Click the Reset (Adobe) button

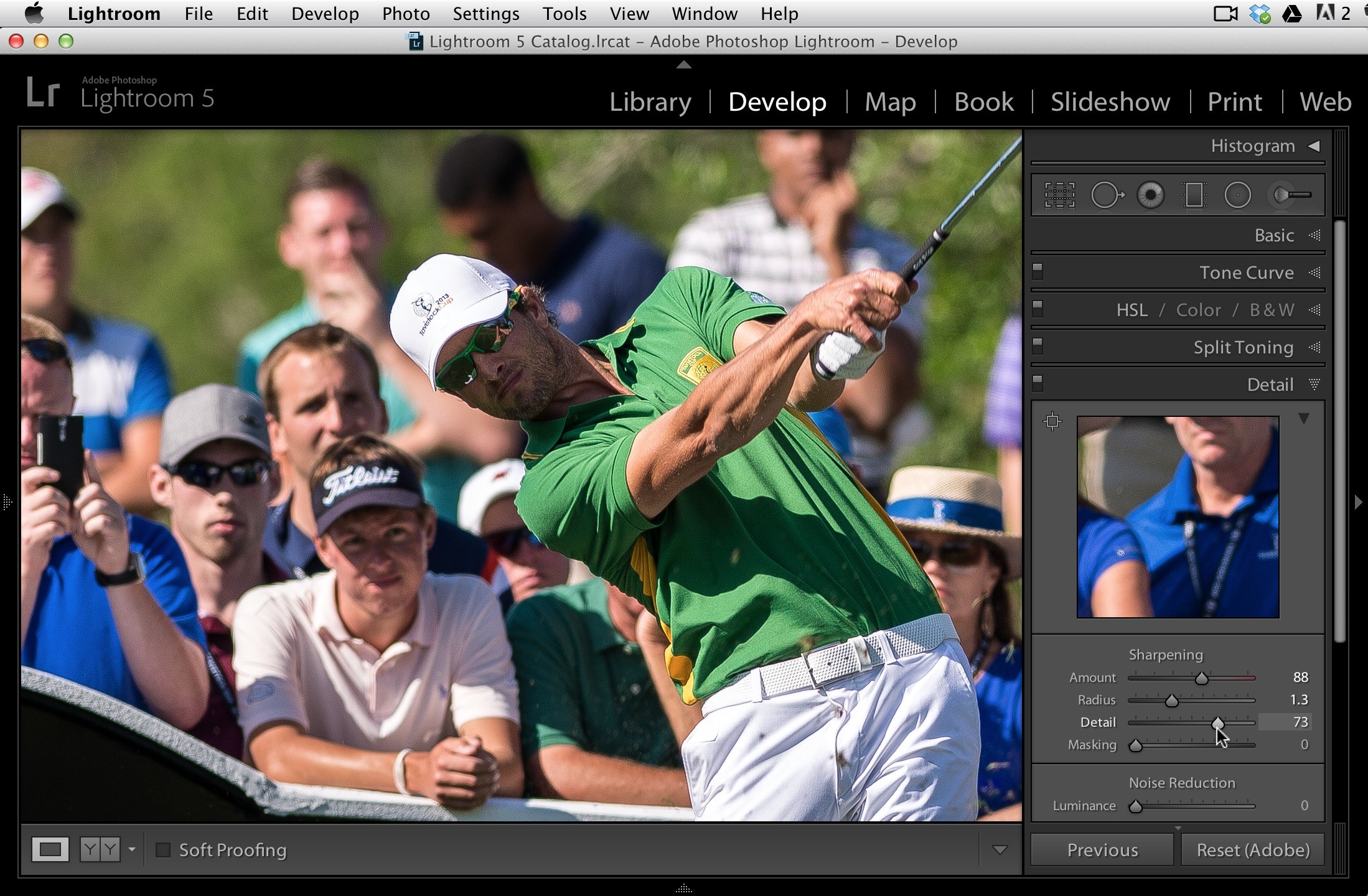(x=1253, y=850)
